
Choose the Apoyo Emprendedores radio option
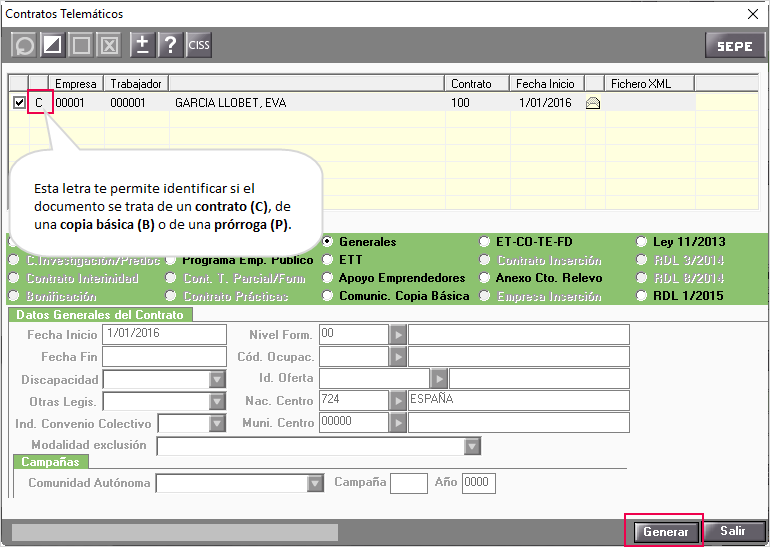pos(328,278)
